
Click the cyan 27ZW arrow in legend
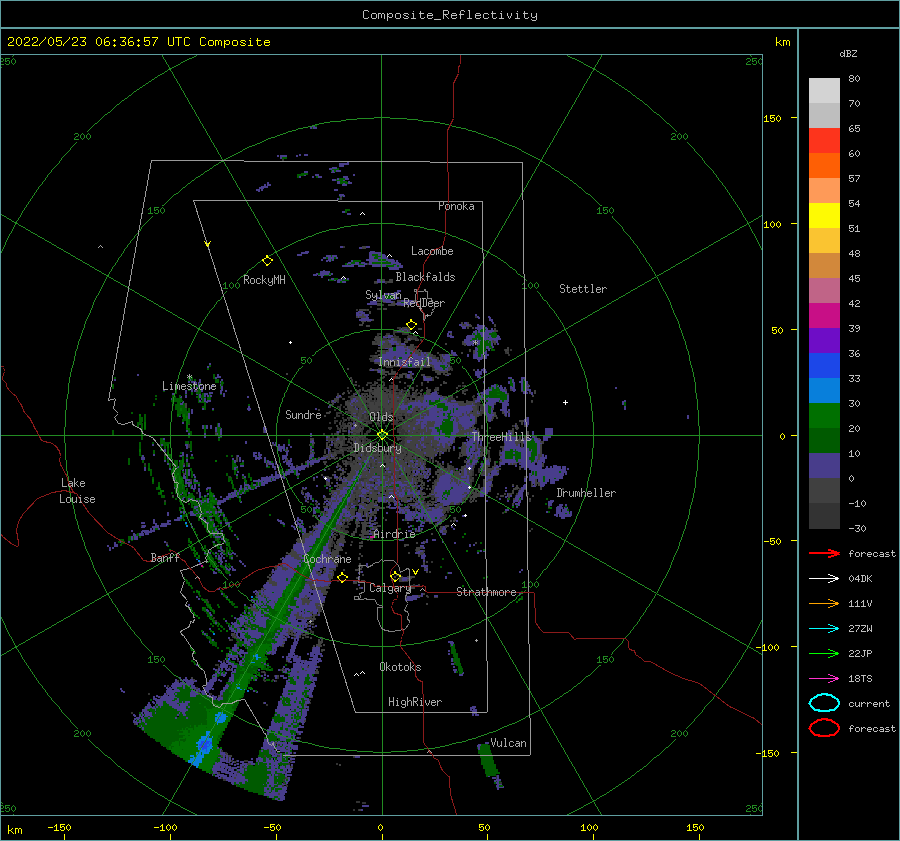tap(824, 629)
